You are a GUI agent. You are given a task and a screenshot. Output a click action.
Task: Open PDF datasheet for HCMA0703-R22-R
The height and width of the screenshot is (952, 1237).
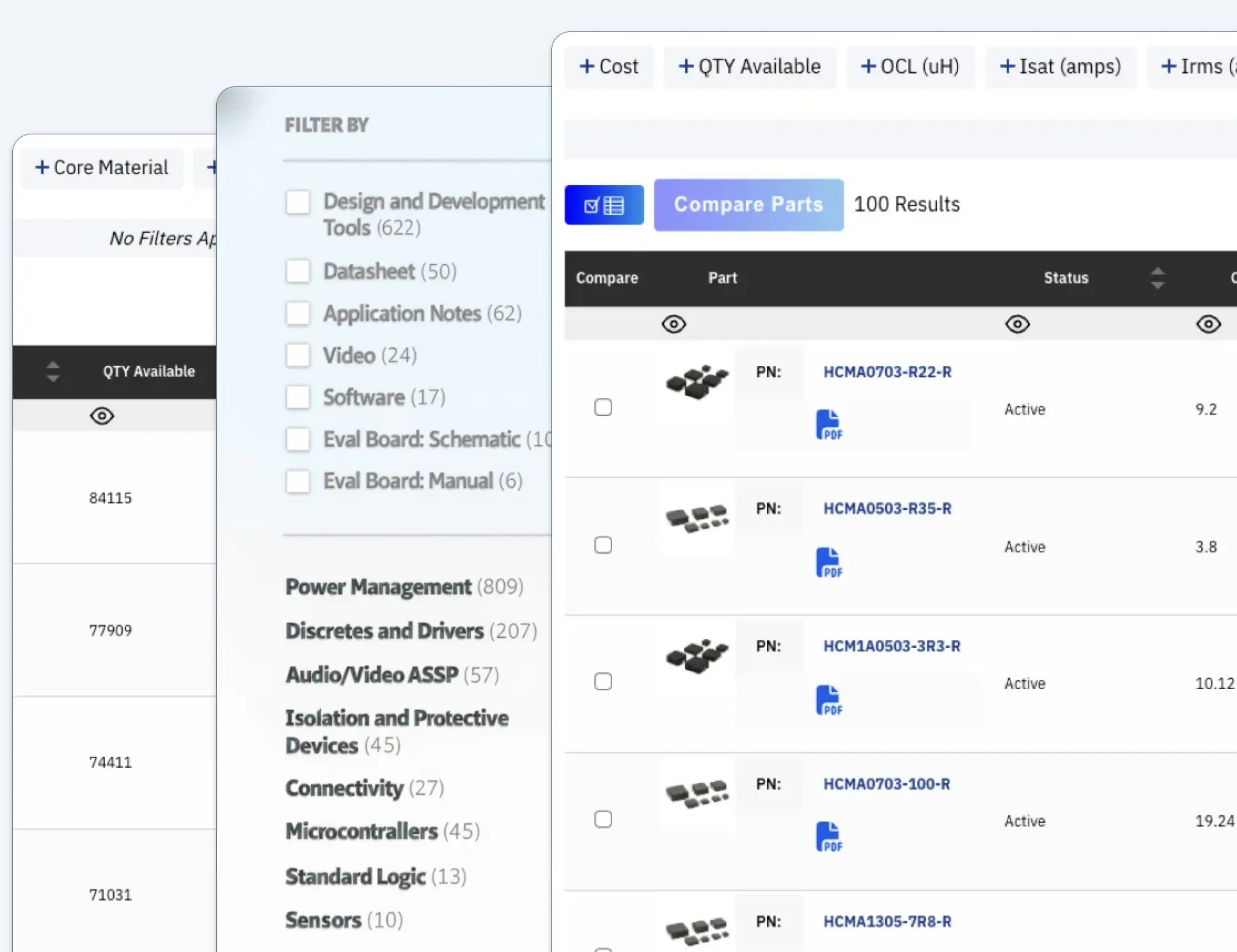(x=829, y=425)
